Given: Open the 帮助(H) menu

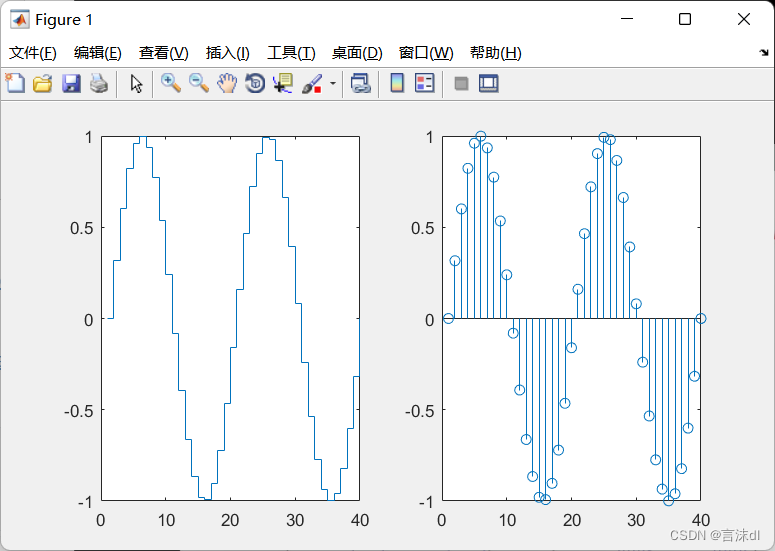Looking at the screenshot, I should (495, 53).
